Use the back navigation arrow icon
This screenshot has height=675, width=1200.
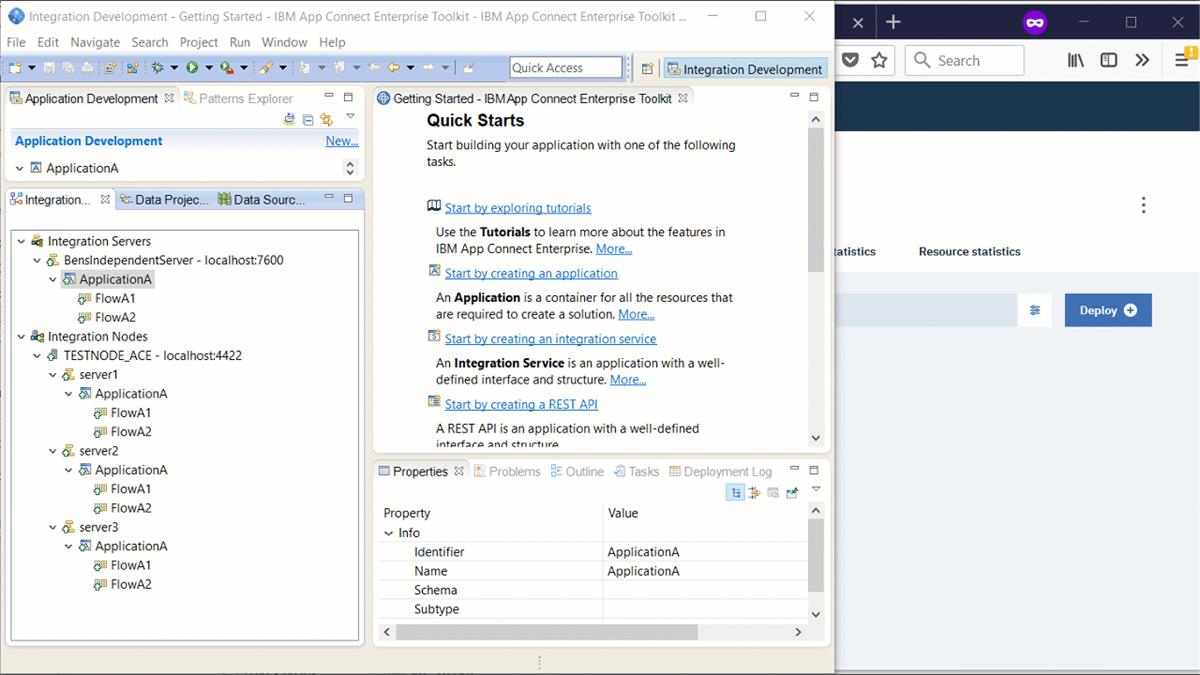point(394,67)
